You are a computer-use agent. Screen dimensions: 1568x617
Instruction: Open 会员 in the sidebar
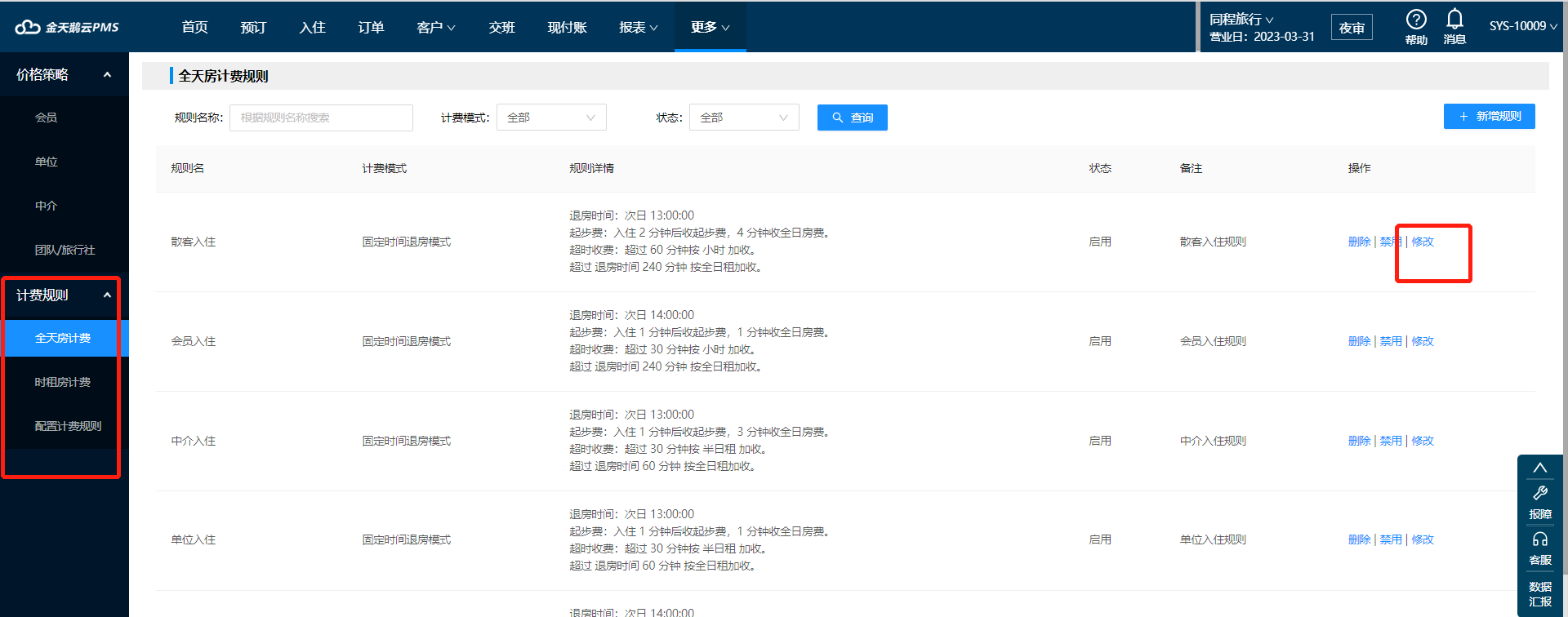point(46,118)
